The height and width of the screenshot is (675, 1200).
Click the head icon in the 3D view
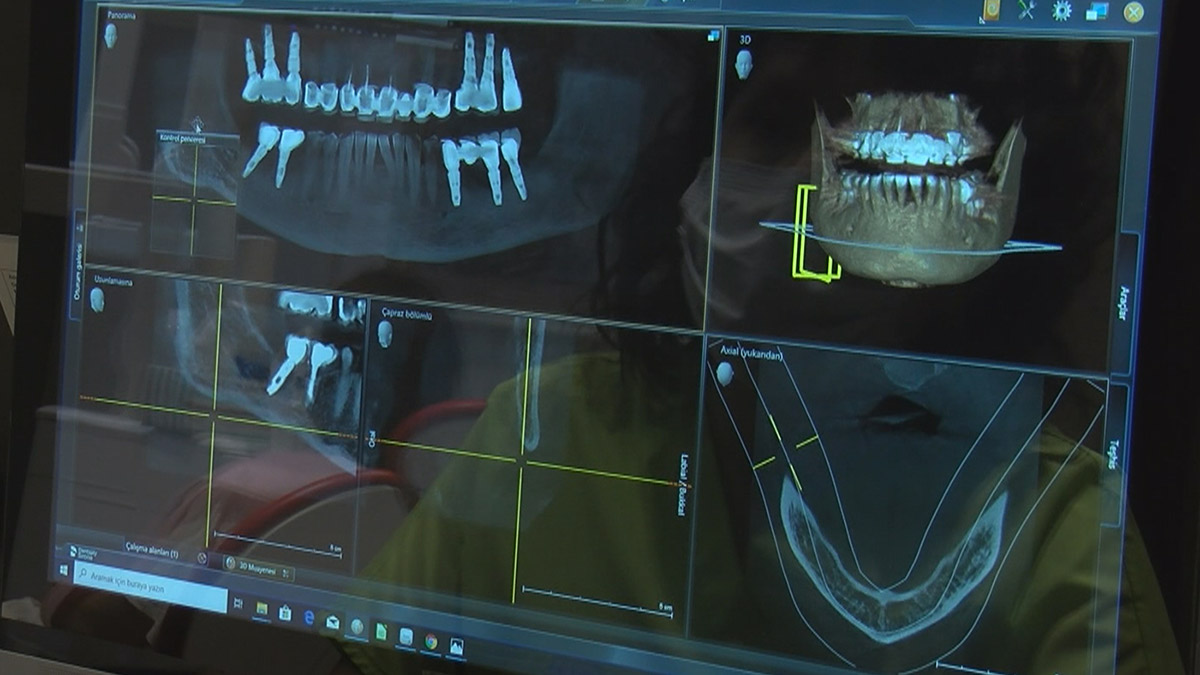743,64
